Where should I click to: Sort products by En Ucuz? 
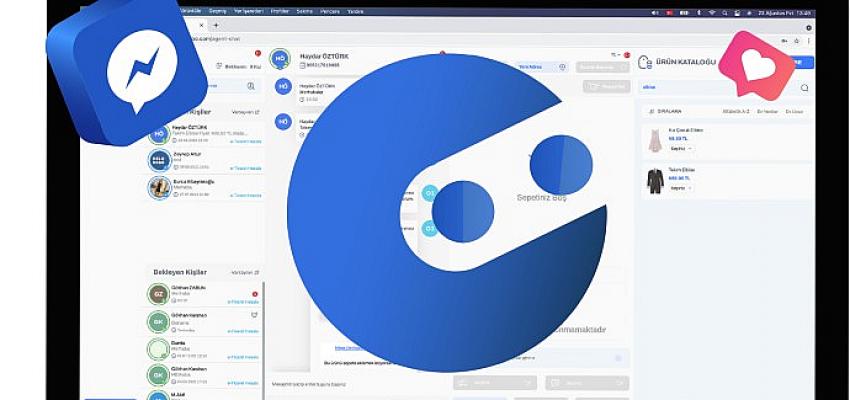tap(794, 111)
